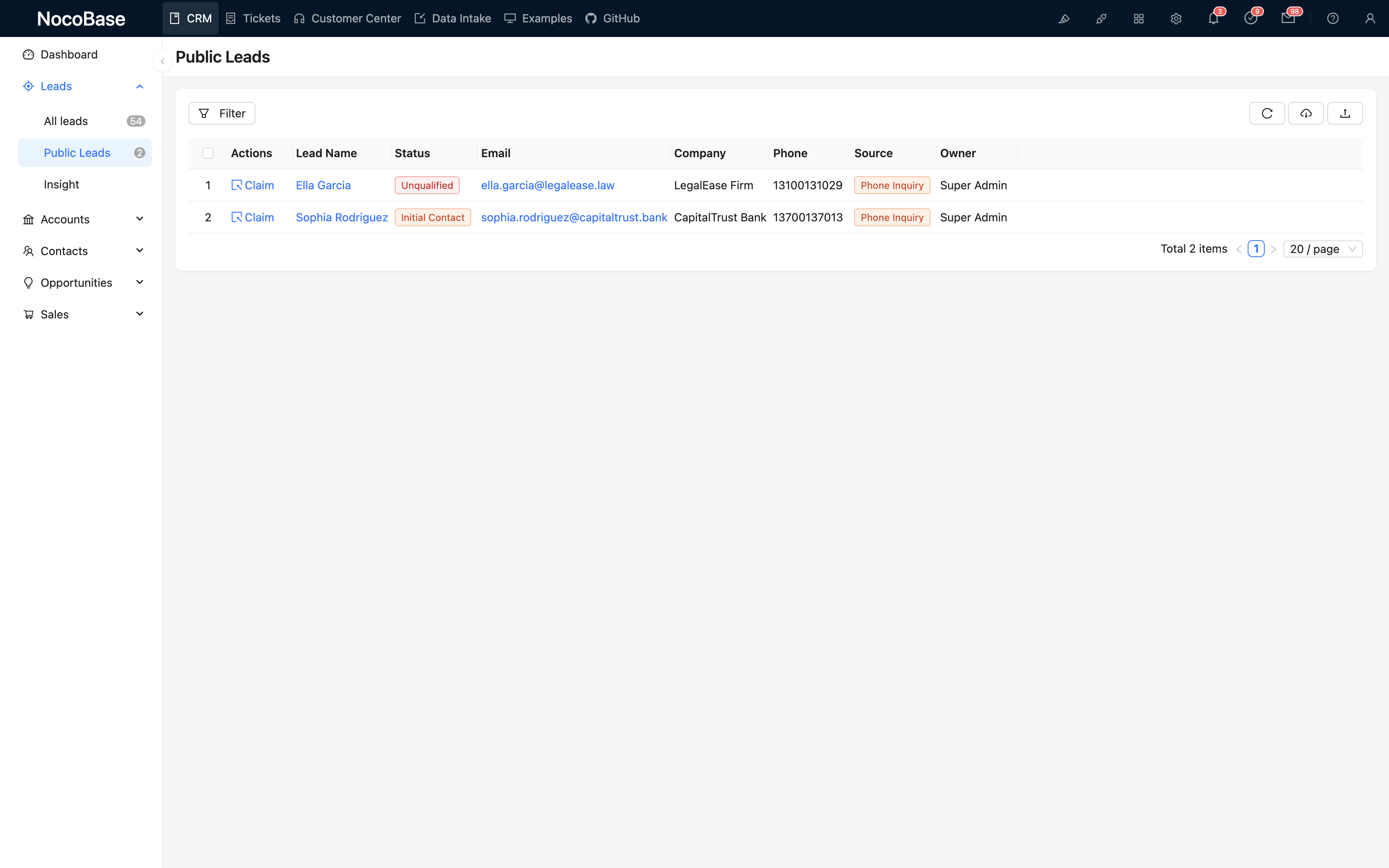Click the Accounts bank icon
This screenshot has height=868, width=1389.
pyautogui.click(x=28, y=219)
